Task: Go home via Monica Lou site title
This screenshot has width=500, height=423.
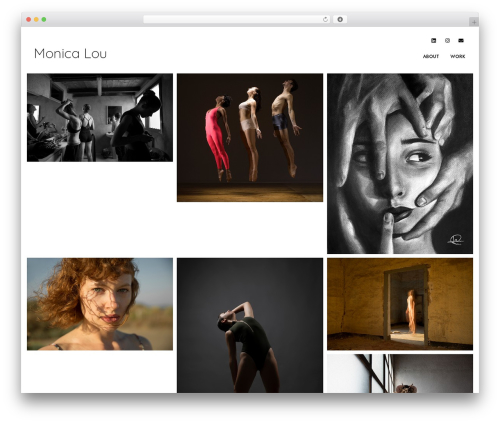Action: coord(70,53)
